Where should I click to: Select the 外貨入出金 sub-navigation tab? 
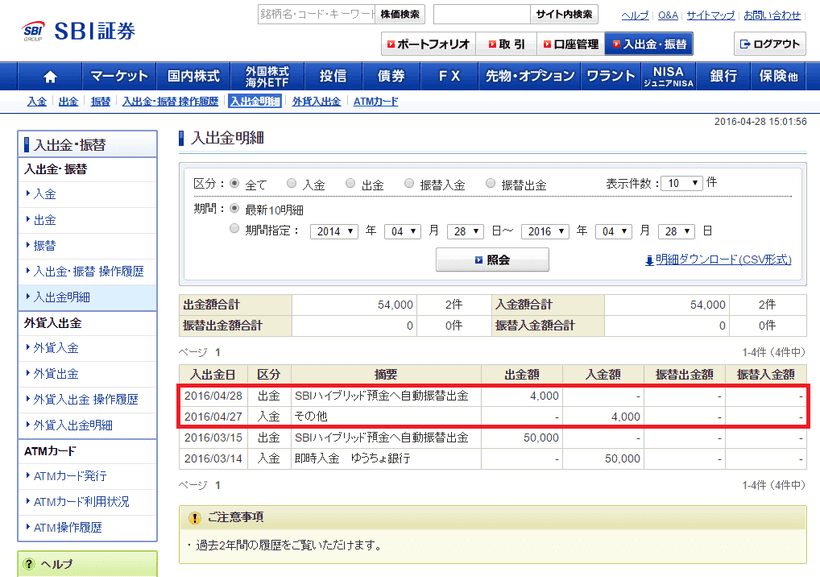point(318,101)
